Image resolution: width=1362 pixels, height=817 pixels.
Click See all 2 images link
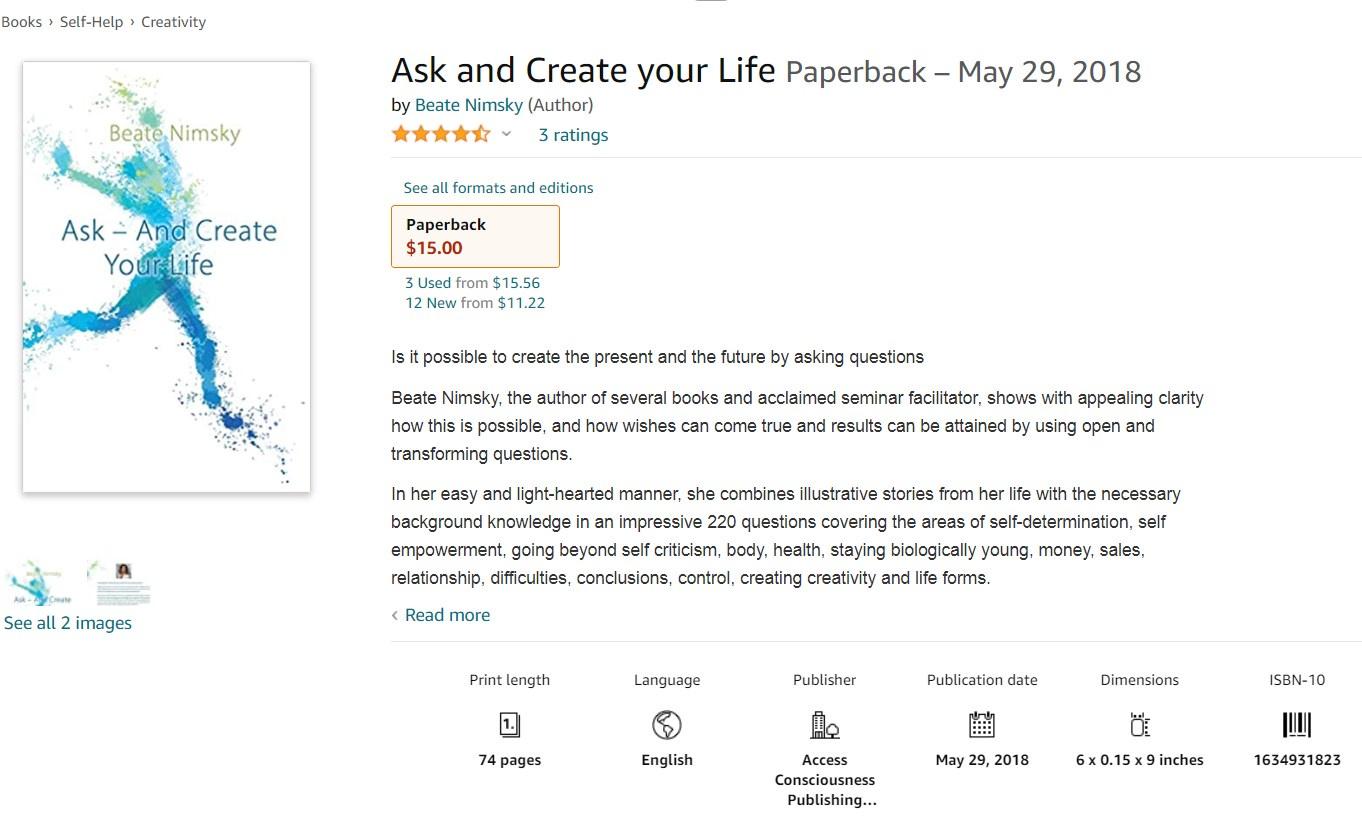point(68,623)
